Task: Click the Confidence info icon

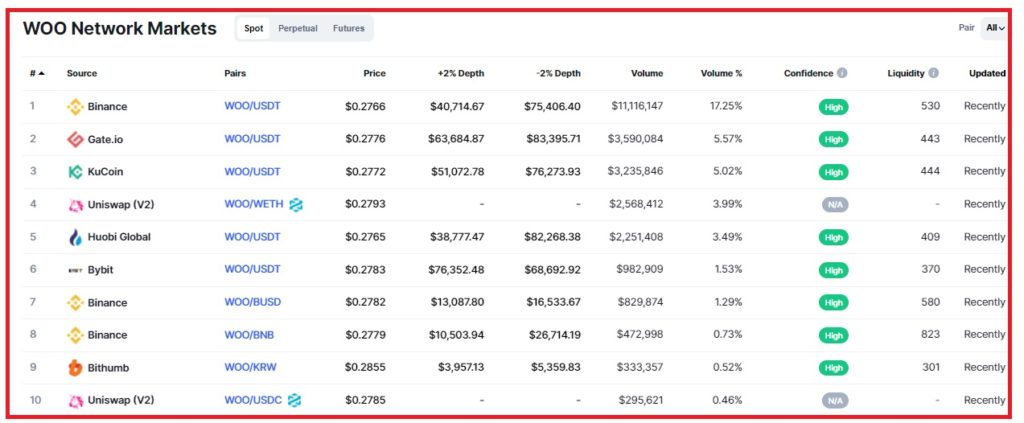Action: point(842,73)
